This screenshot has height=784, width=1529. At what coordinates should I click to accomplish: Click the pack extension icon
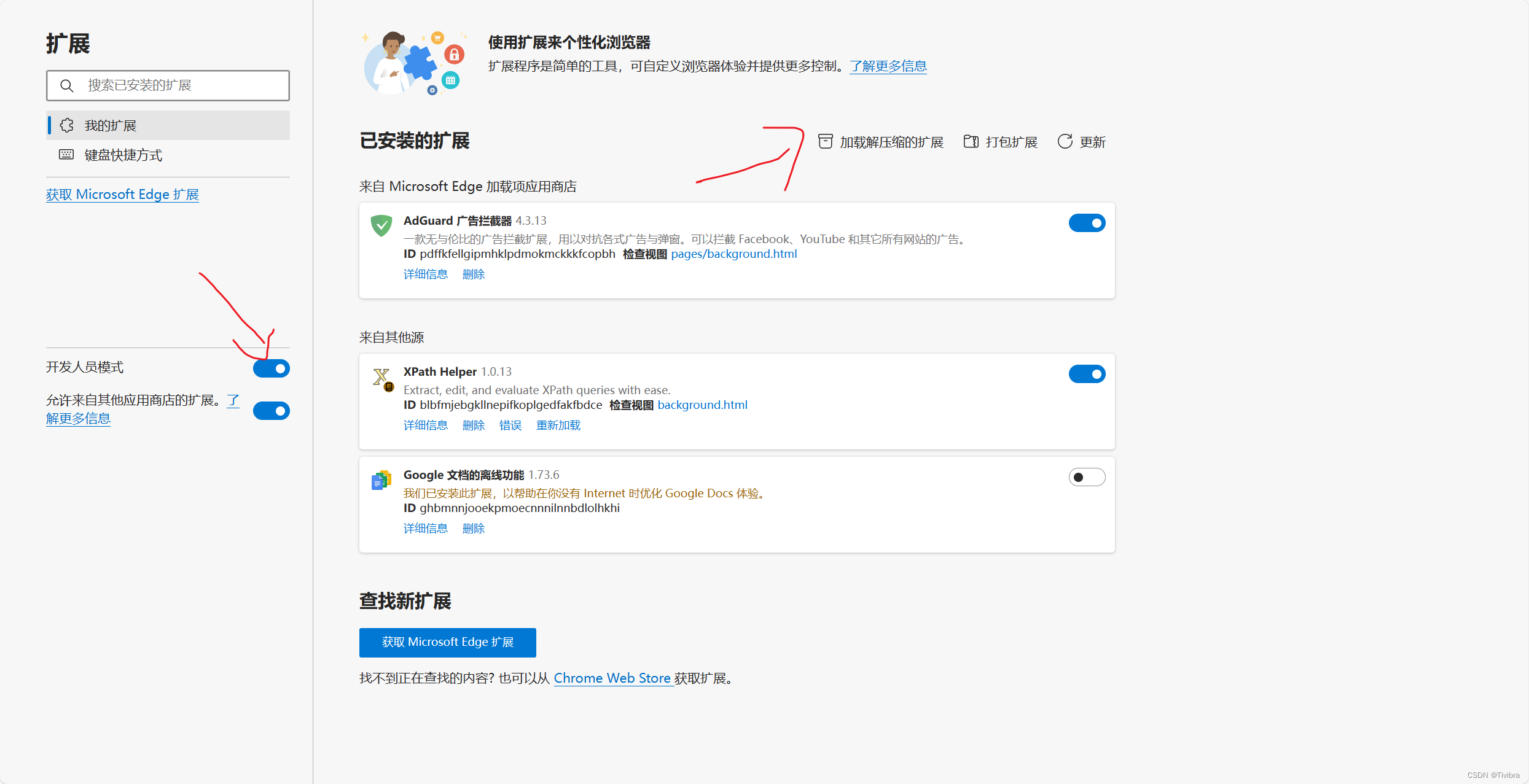click(x=971, y=142)
